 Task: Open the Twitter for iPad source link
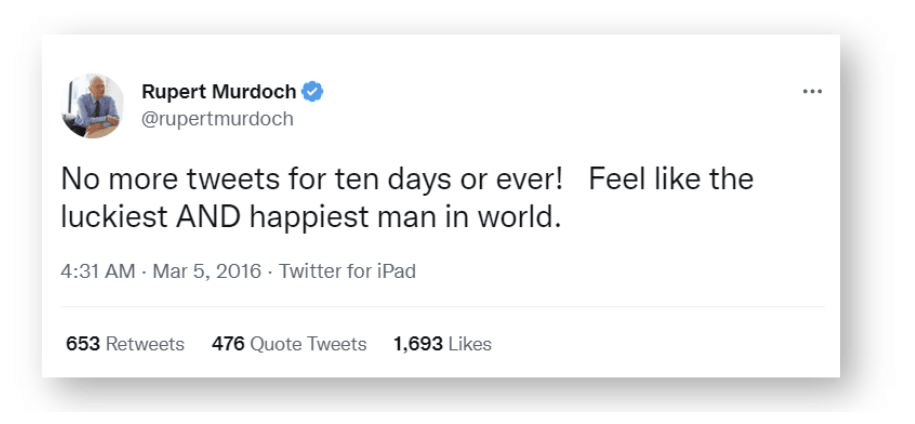pos(347,271)
